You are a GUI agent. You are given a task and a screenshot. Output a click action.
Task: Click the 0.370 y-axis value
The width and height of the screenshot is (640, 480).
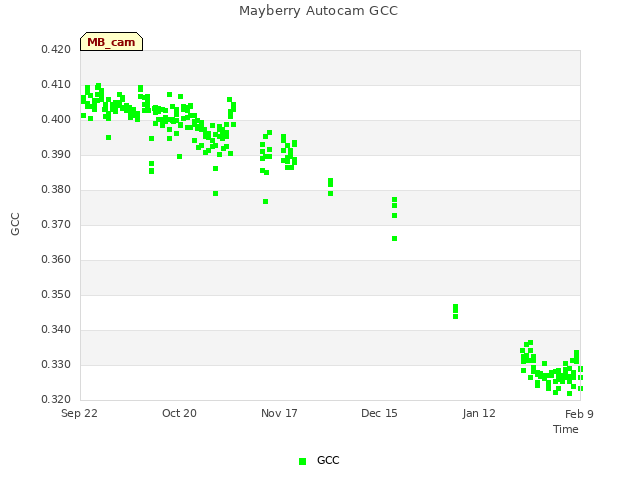(x=56, y=224)
